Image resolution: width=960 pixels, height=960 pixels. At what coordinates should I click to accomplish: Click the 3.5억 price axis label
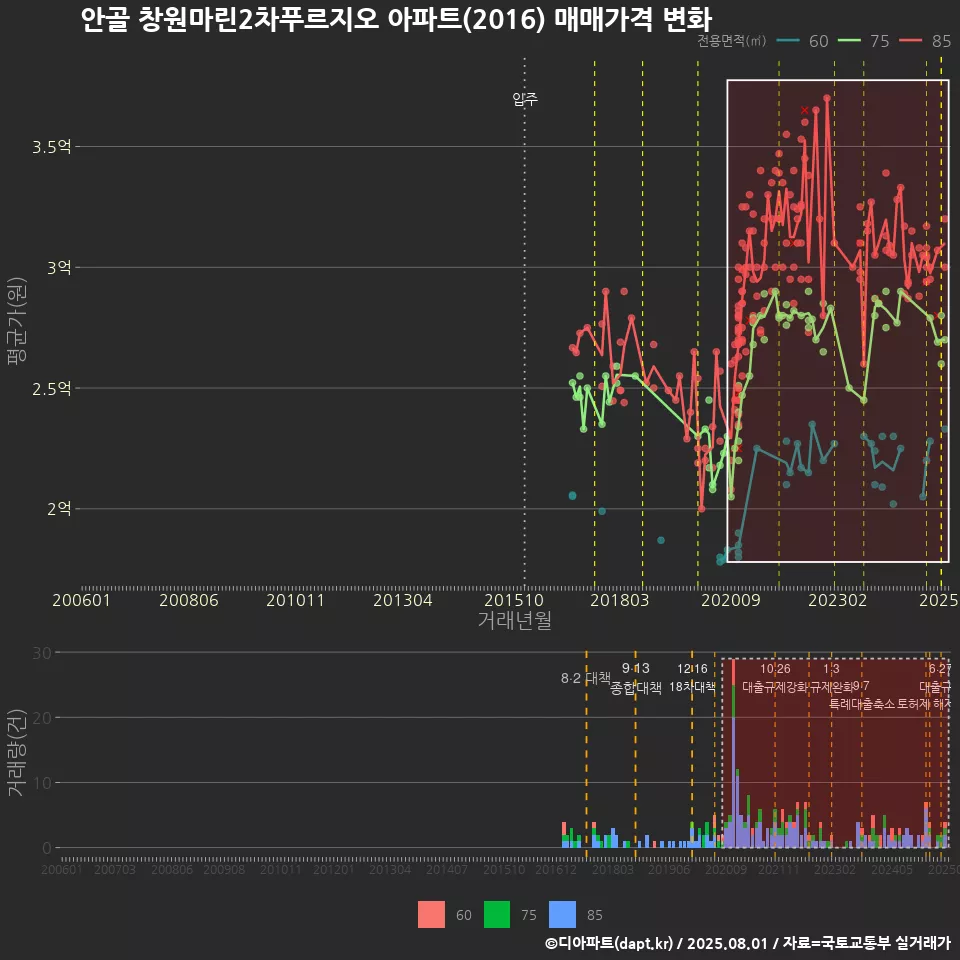51,147
